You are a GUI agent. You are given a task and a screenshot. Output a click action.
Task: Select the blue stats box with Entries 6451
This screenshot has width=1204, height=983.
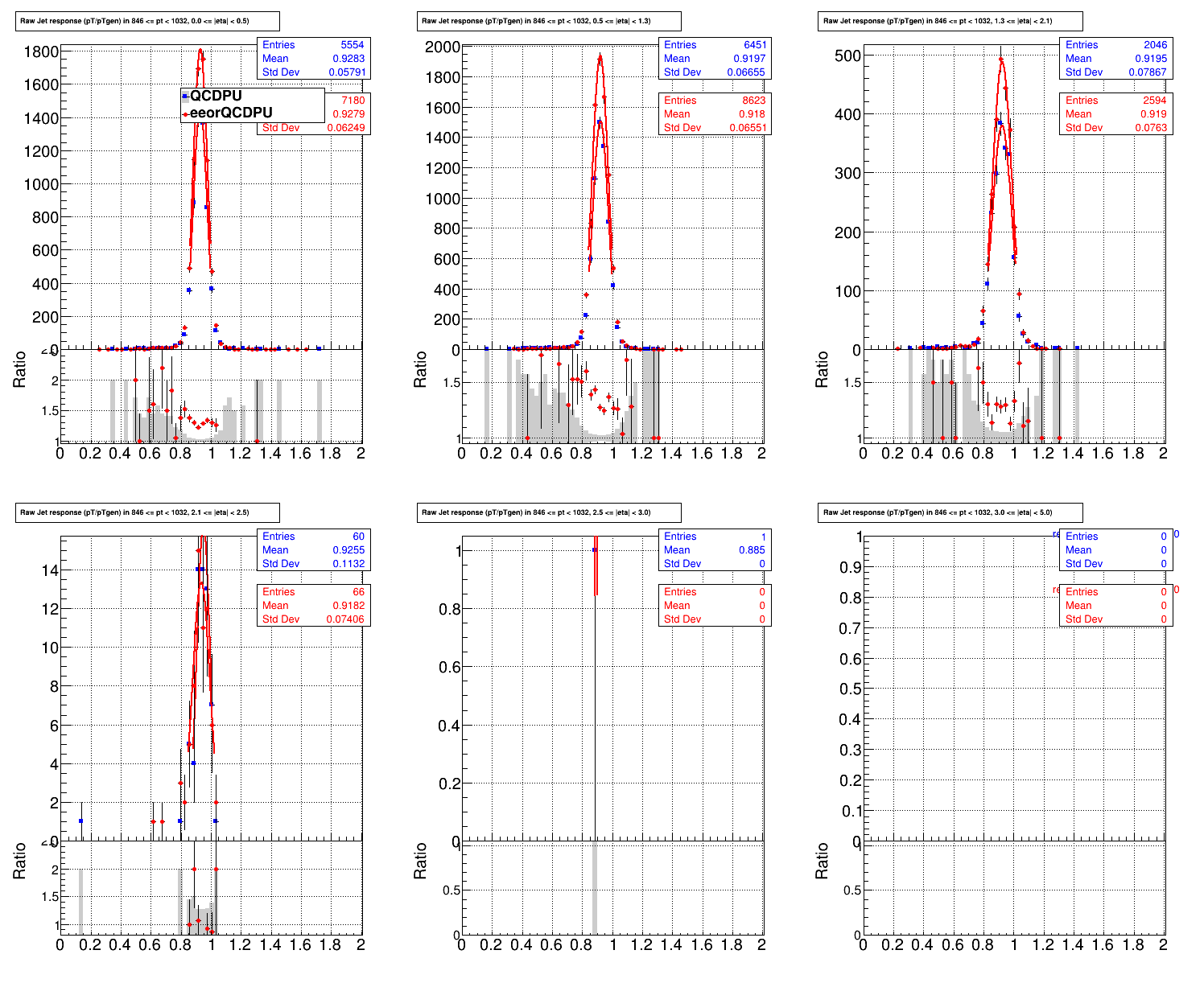coord(715,59)
